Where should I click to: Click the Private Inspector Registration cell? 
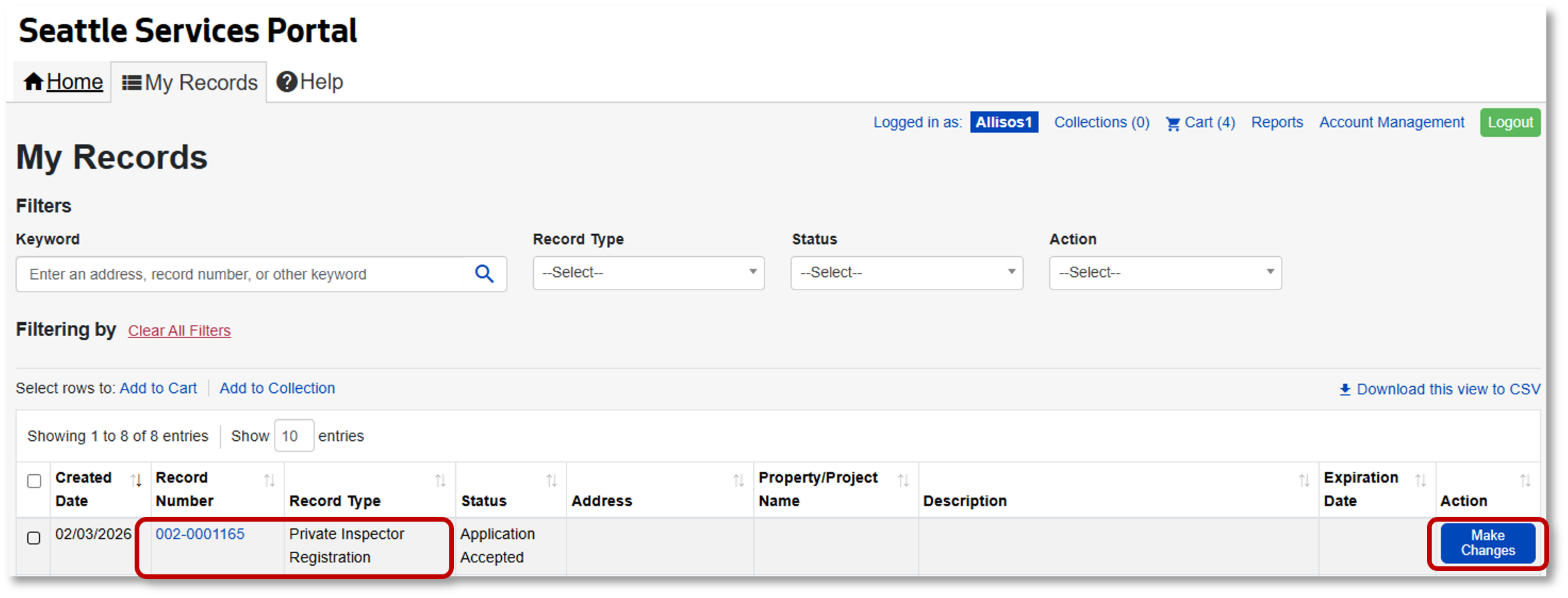click(x=369, y=546)
